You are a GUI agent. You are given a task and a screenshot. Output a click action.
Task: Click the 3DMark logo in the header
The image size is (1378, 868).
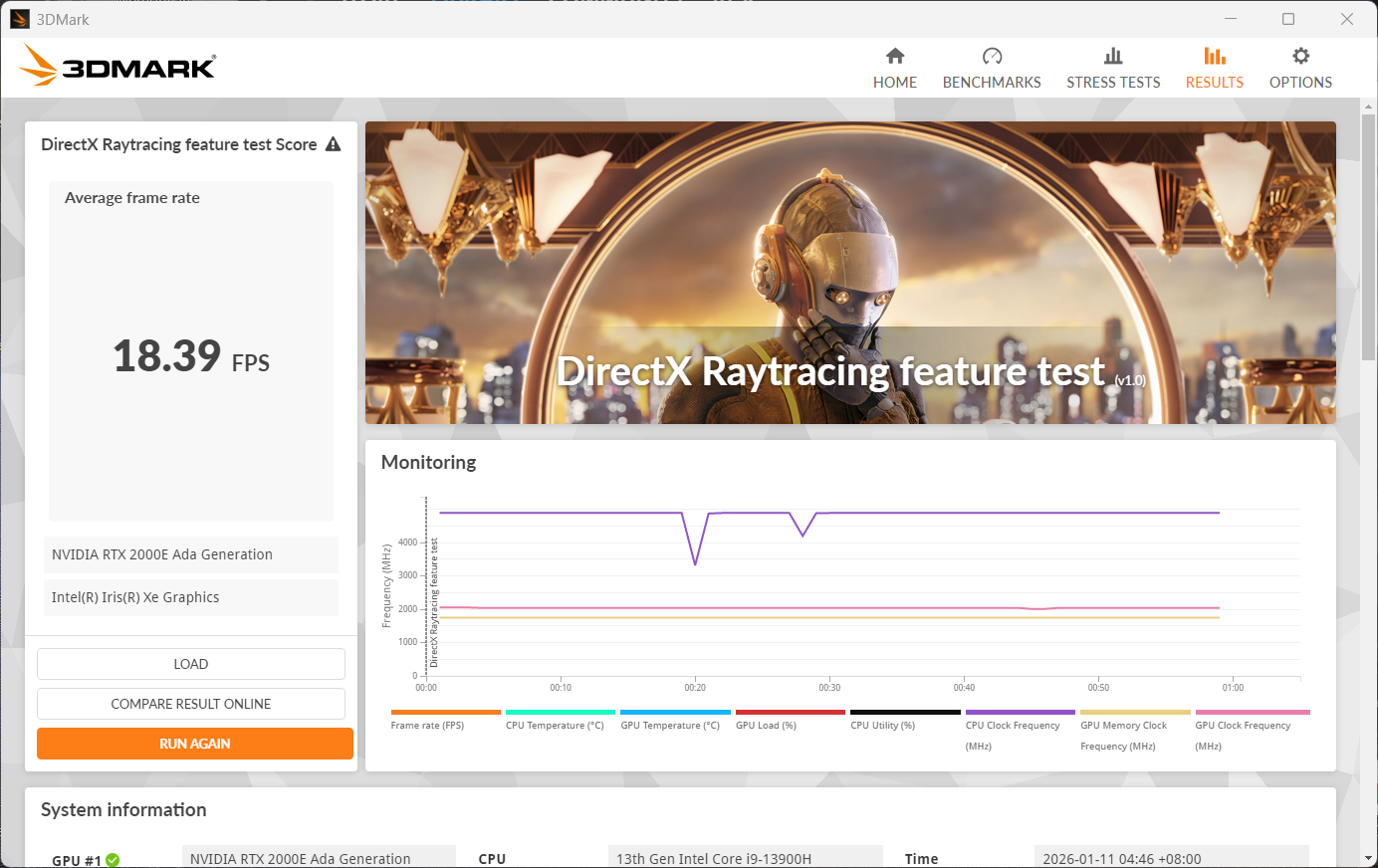click(x=117, y=67)
